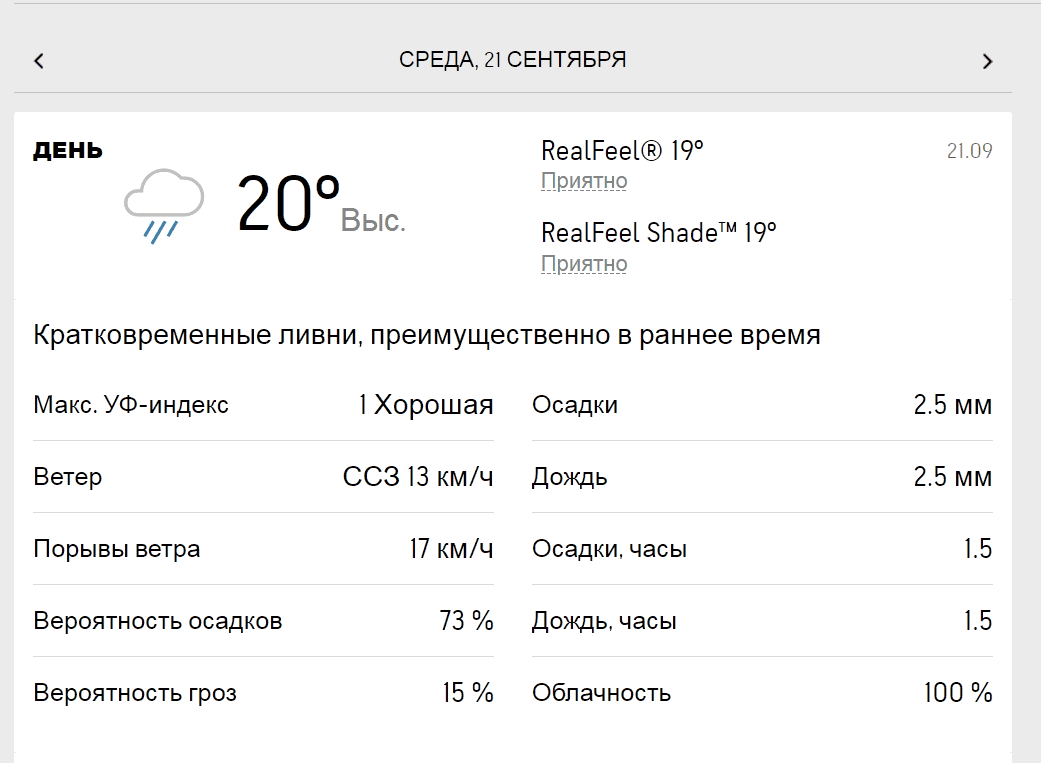This screenshot has height=763, width=1041.
Task: Click the date heading Среда, 21 сентября
Action: coord(512,60)
